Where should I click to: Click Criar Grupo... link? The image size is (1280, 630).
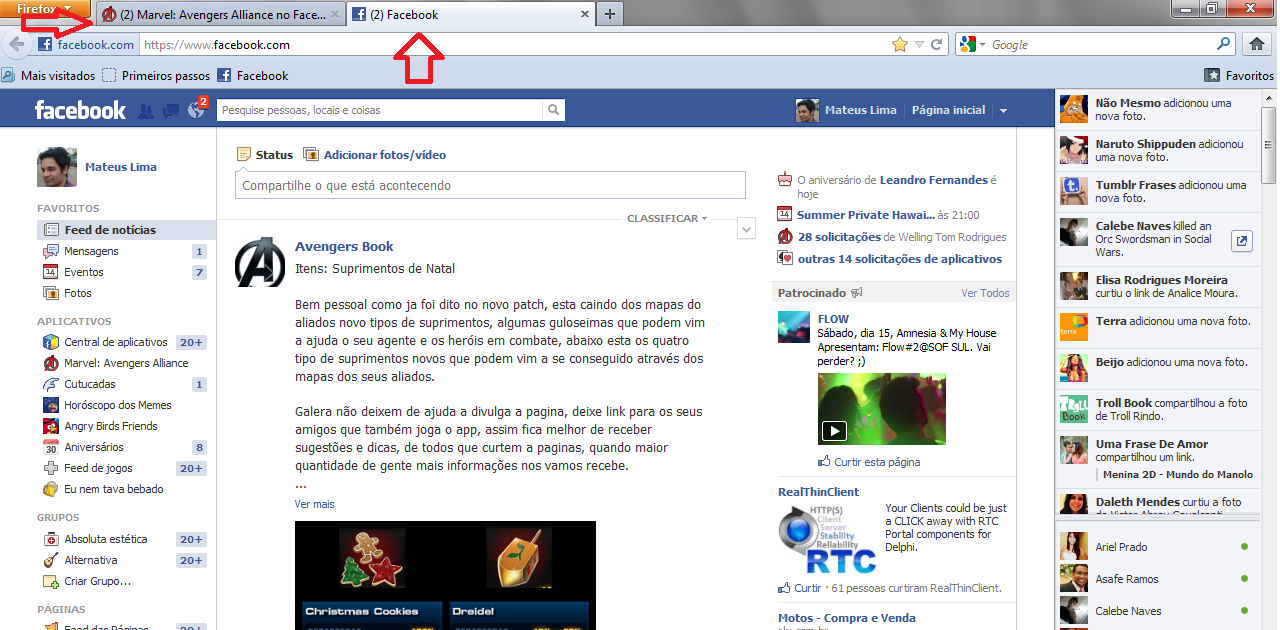[x=97, y=581]
